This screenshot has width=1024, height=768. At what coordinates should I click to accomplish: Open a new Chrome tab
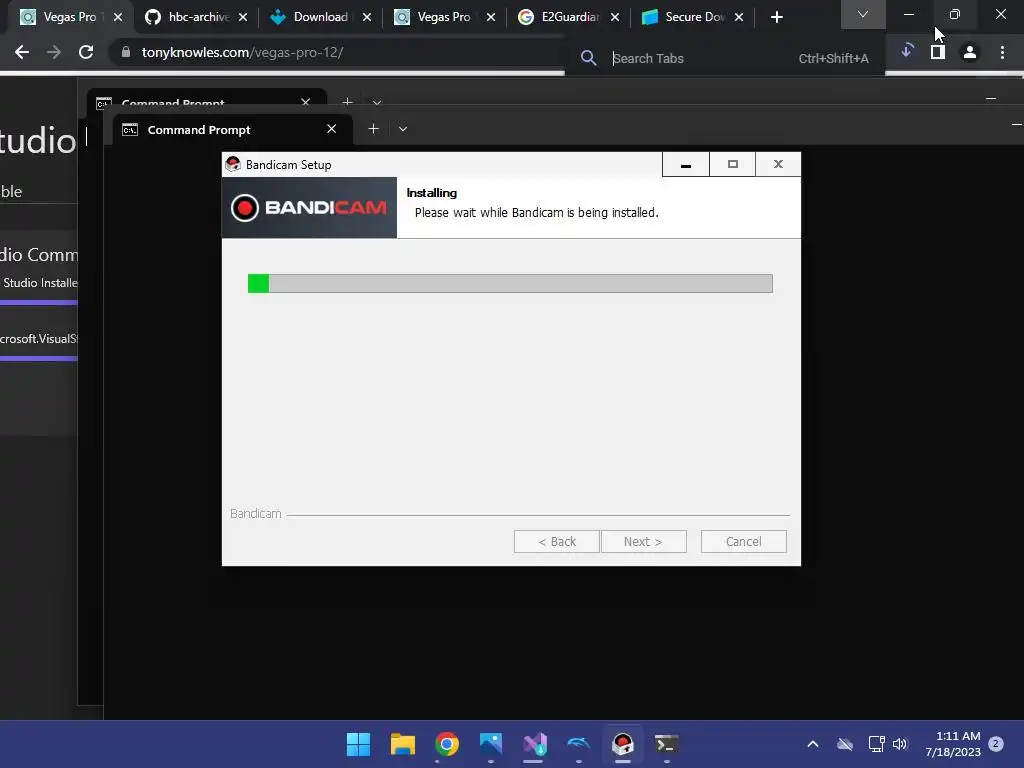coord(776,17)
